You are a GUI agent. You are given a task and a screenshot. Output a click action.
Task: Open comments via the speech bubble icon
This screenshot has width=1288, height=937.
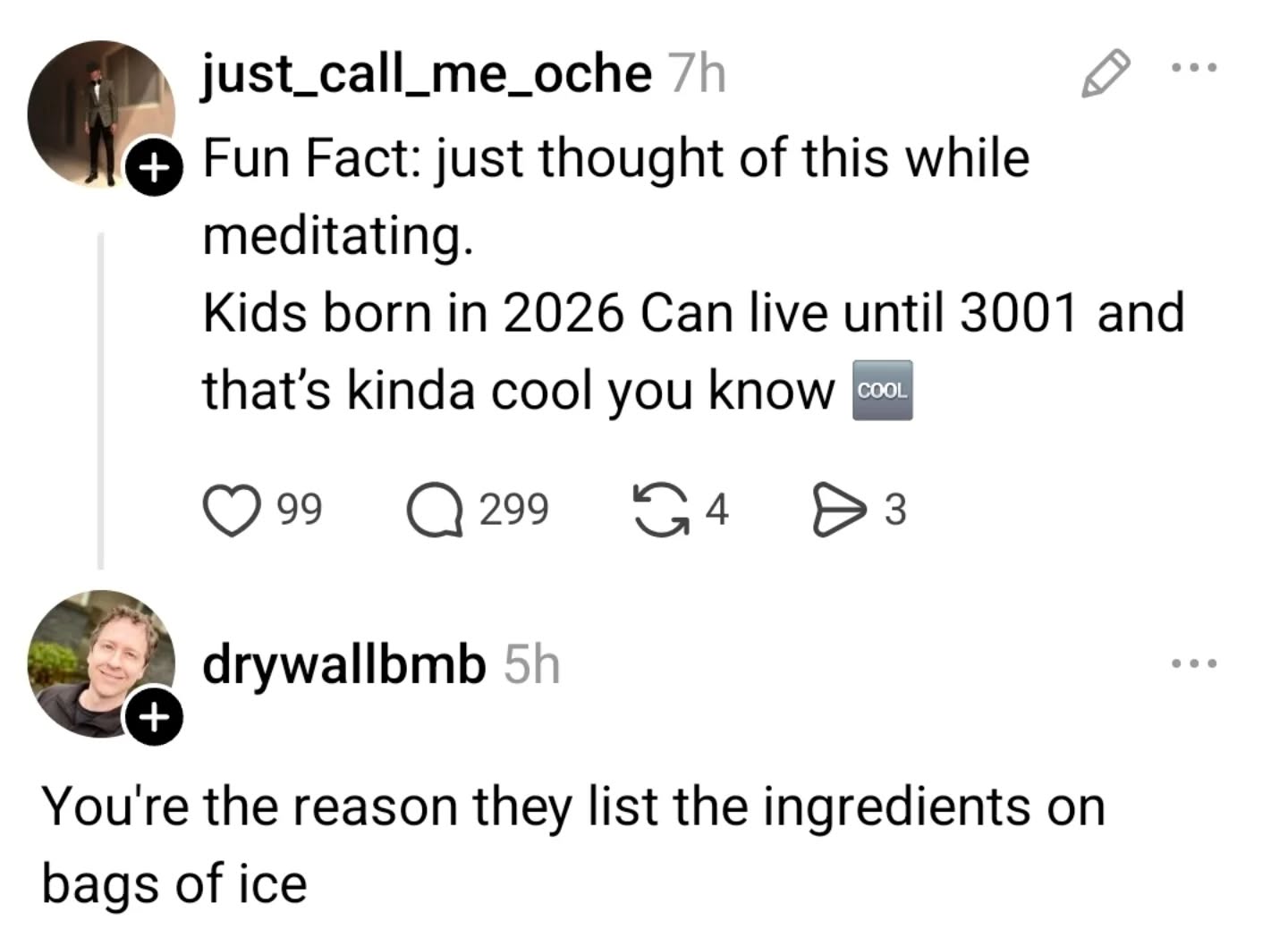click(434, 510)
